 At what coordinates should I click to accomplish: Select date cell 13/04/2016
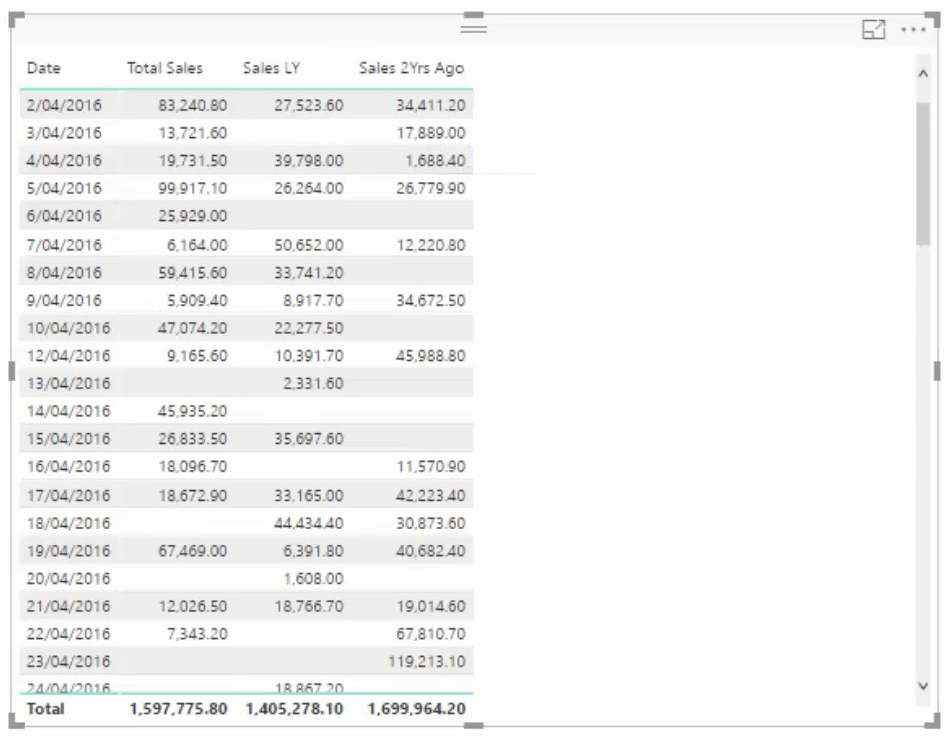pyautogui.click(x=68, y=385)
